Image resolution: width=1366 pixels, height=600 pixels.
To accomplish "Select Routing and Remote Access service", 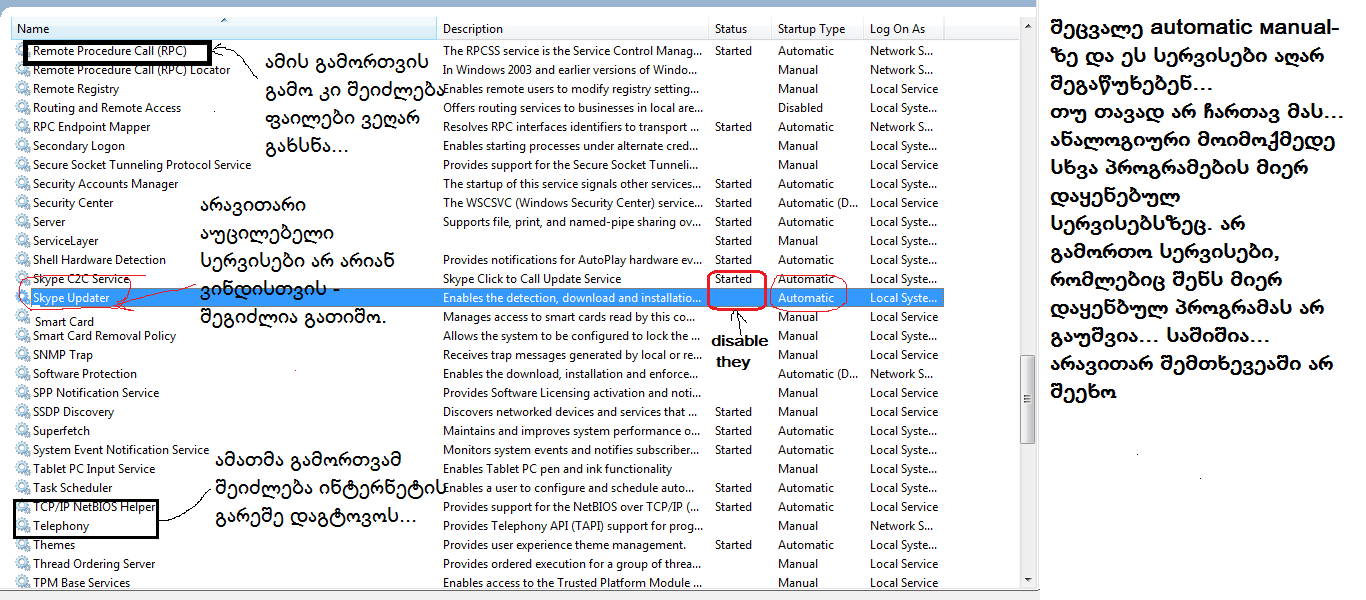I will (107, 108).
